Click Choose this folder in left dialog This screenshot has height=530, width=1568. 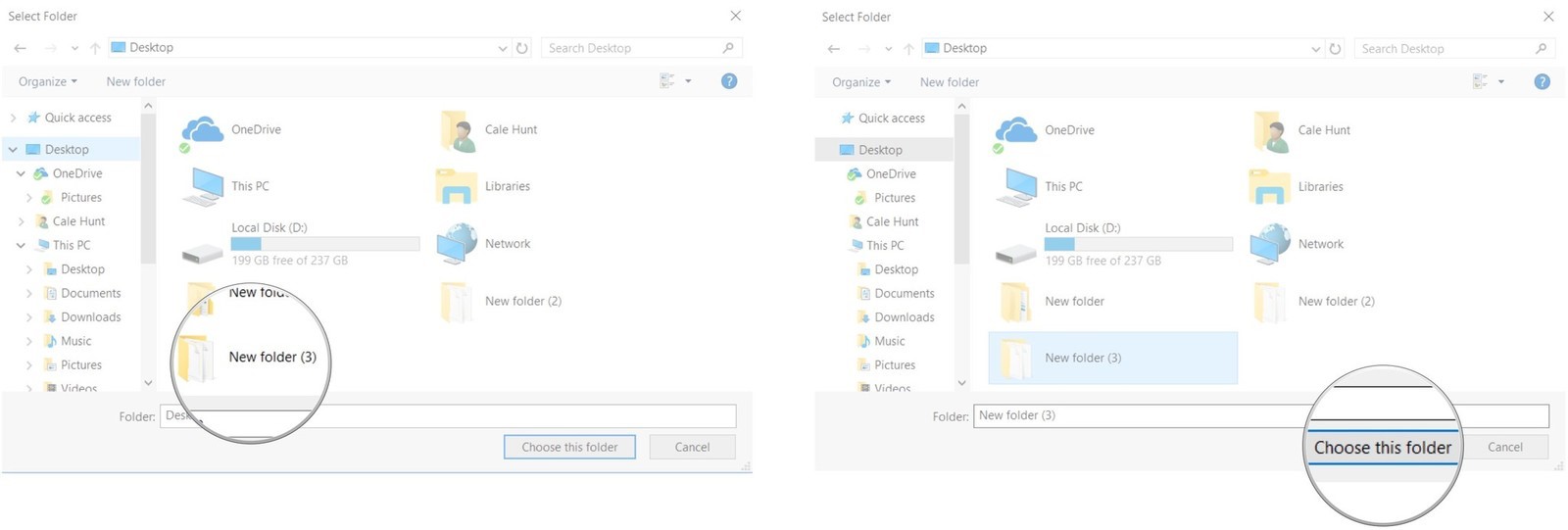569,447
